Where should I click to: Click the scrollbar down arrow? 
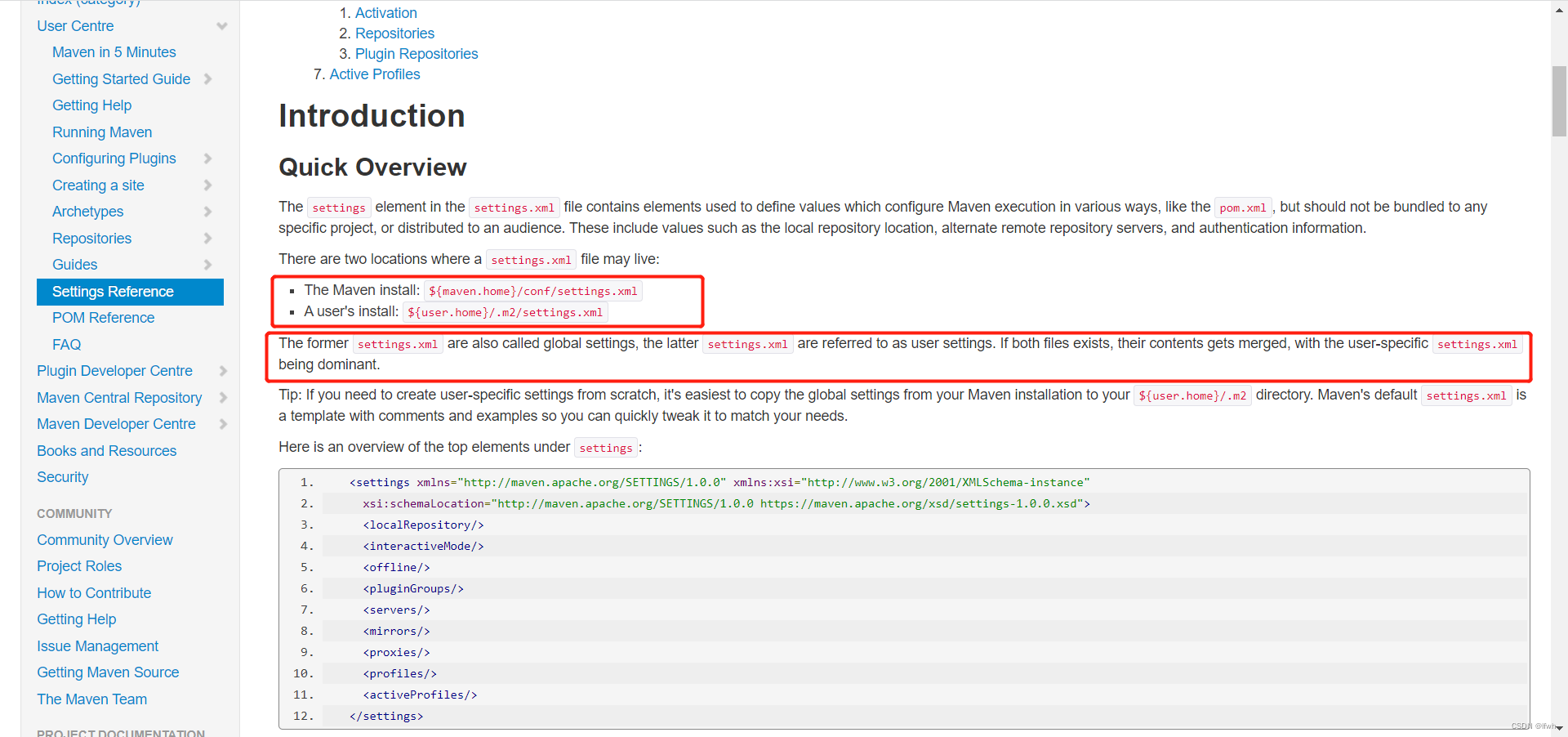coord(1559,728)
